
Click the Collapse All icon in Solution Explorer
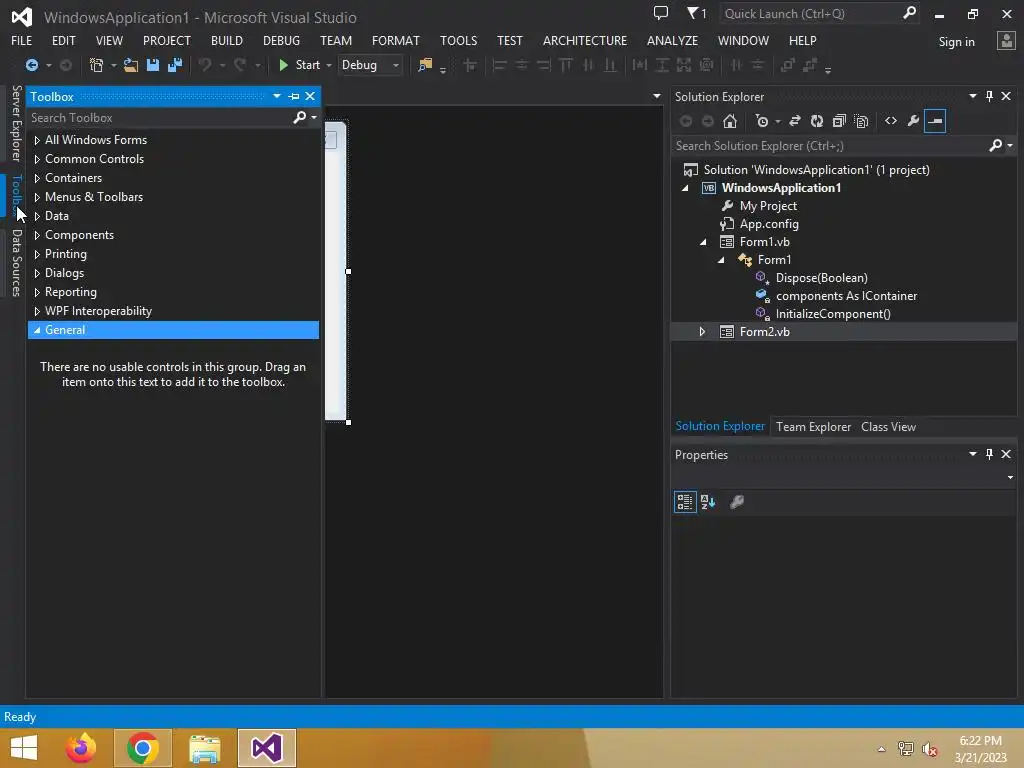pos(839,121)
